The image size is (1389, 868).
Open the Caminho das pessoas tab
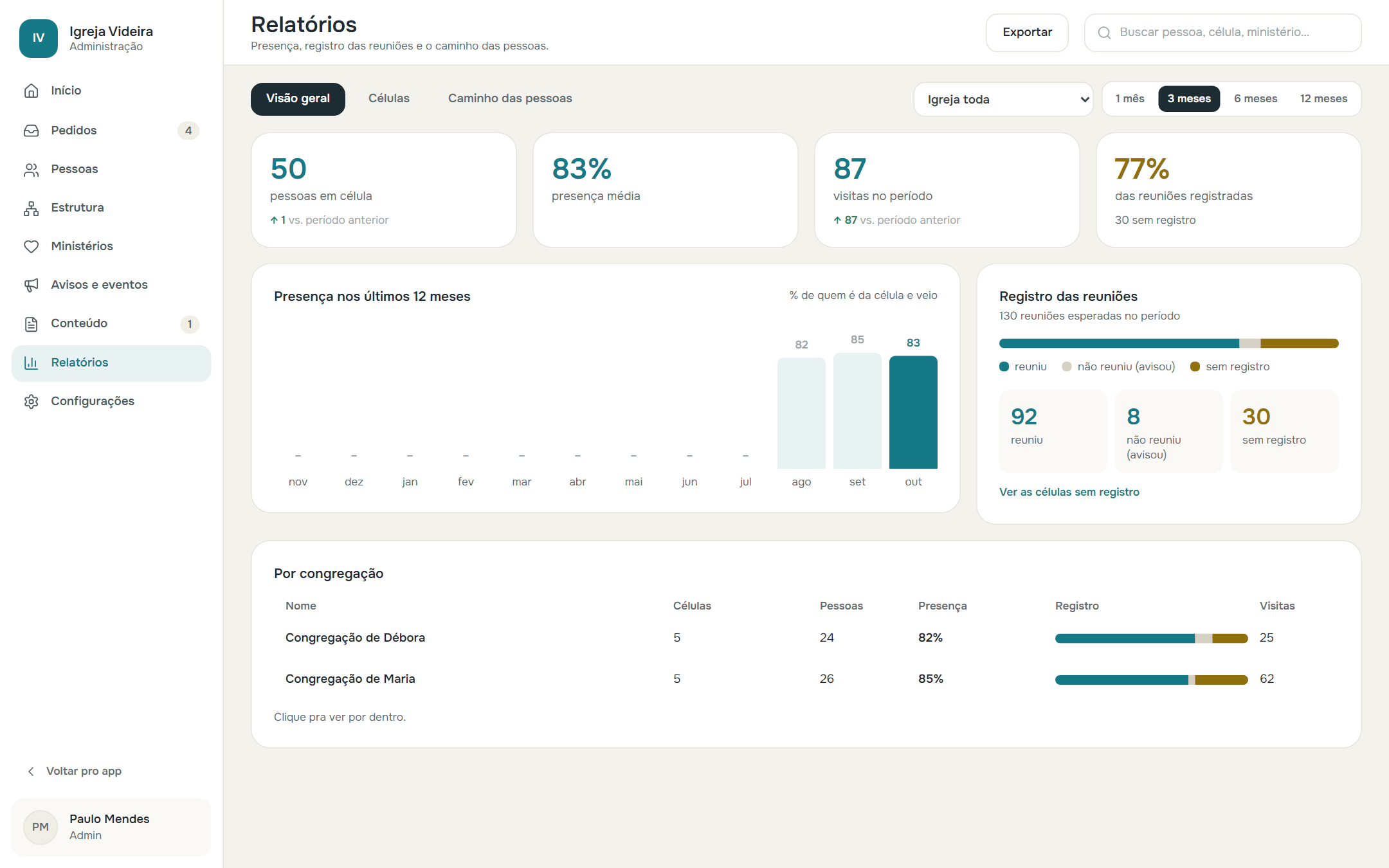click(x=510, y=98)
